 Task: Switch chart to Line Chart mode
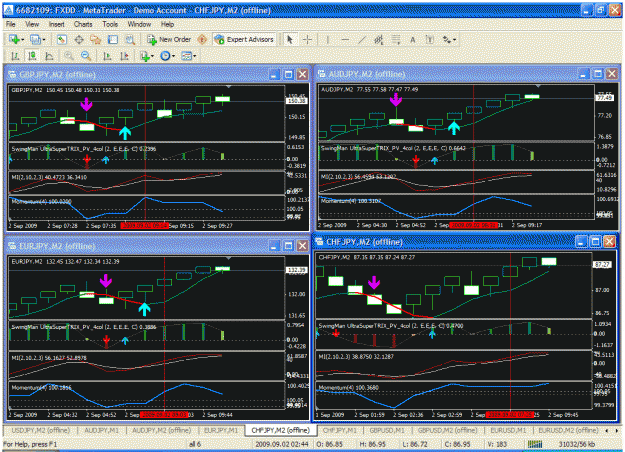click(49, 56)
